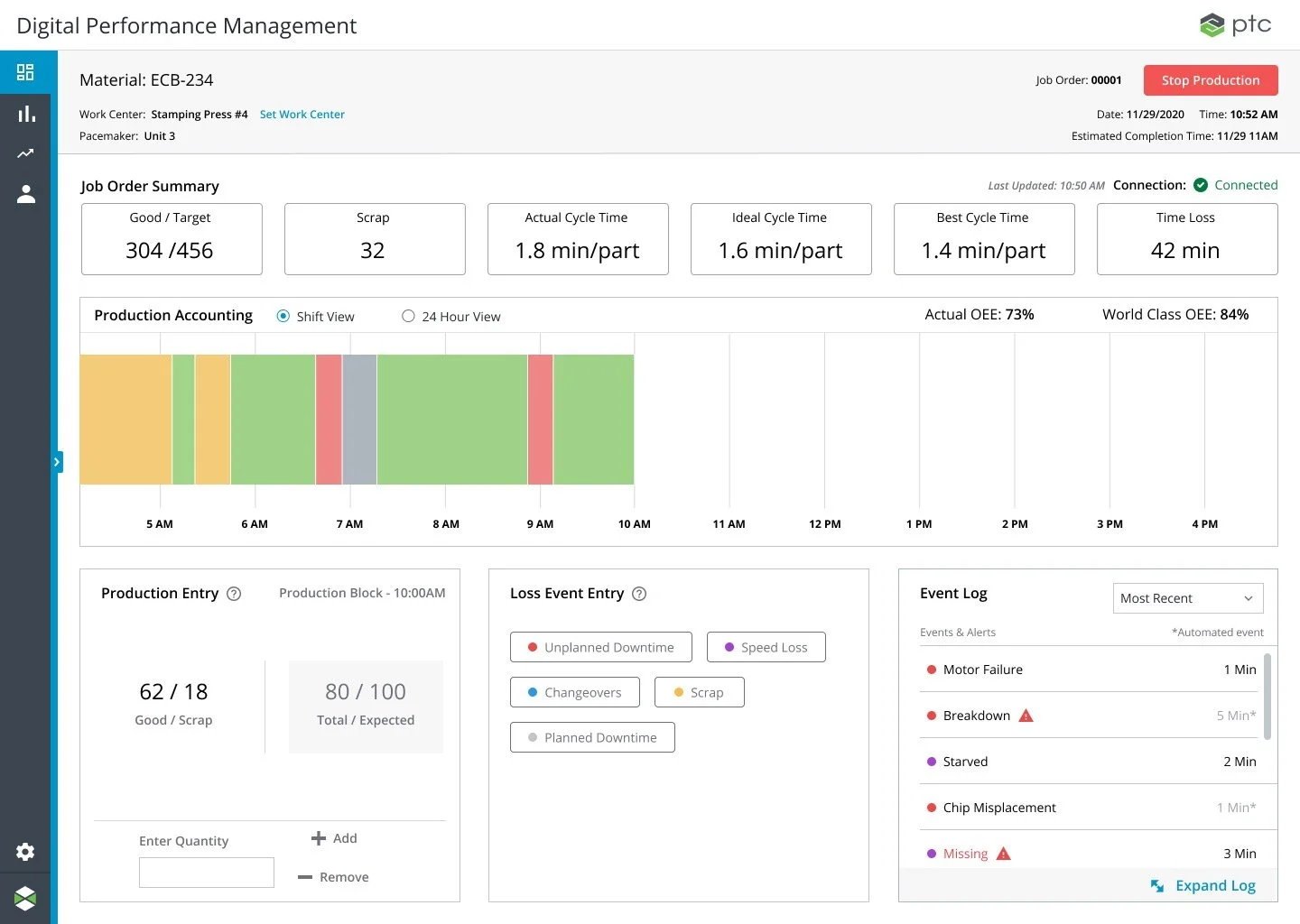Click the Best Cycle Time card
Screen dimensions: 1300x924
pyautogui.click(x=984, y=239)
